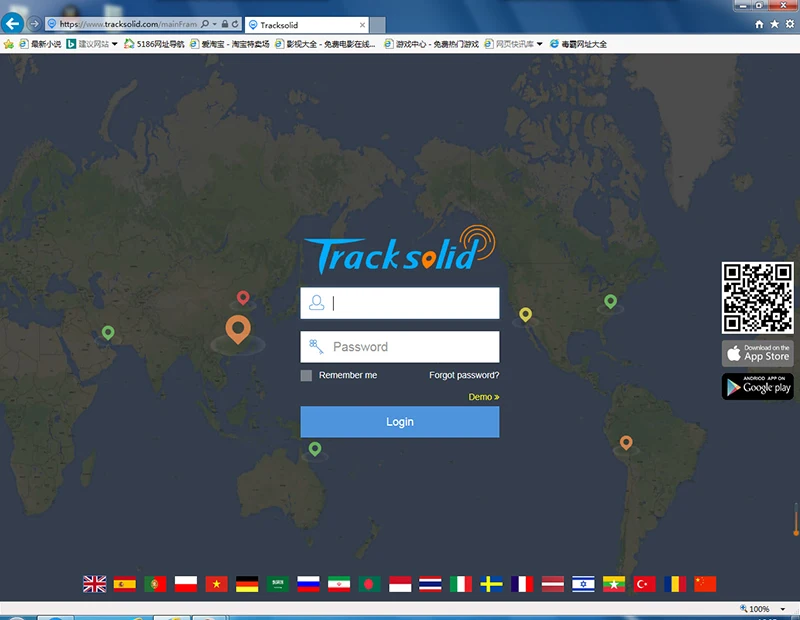This screenshot has height=620, width=800.
Task: Switch to the Tracksolid browser tab
Action: (307, 25)
